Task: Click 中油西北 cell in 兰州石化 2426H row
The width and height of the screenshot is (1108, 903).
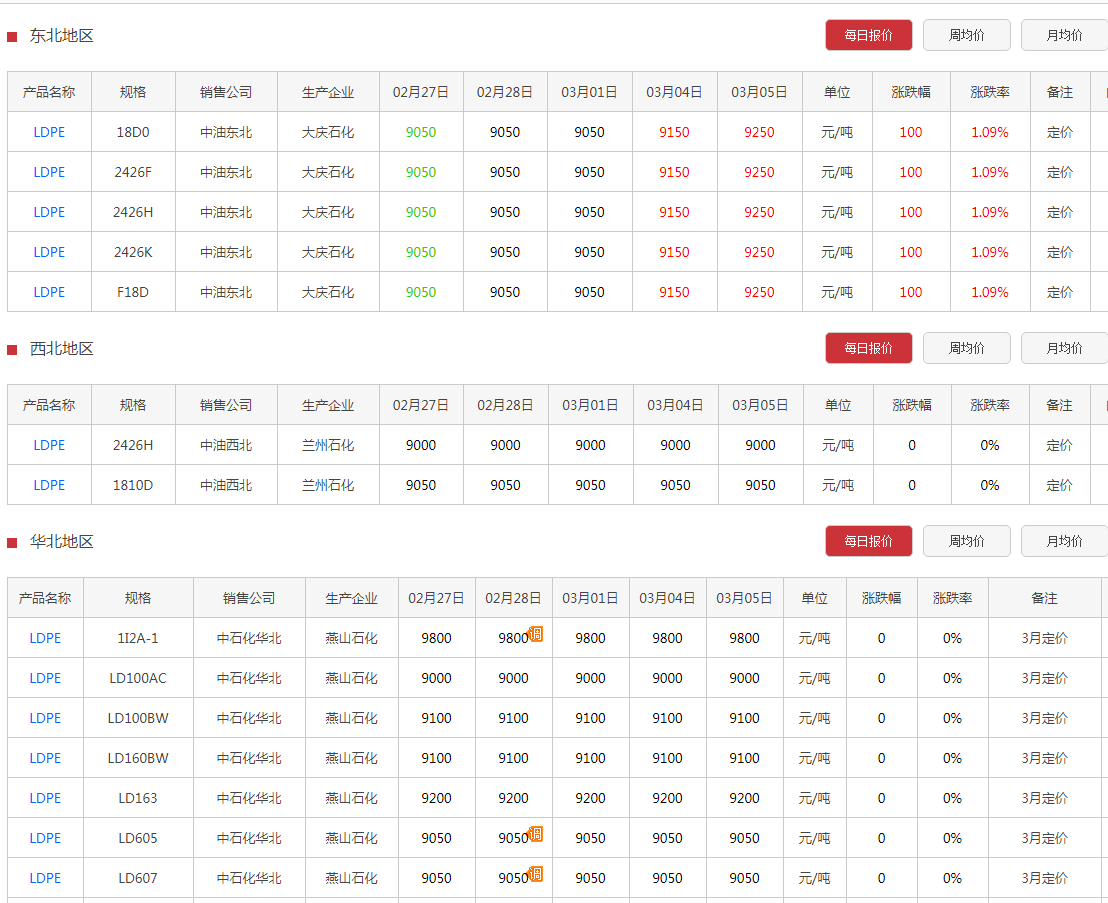Action: pos(226,445)
